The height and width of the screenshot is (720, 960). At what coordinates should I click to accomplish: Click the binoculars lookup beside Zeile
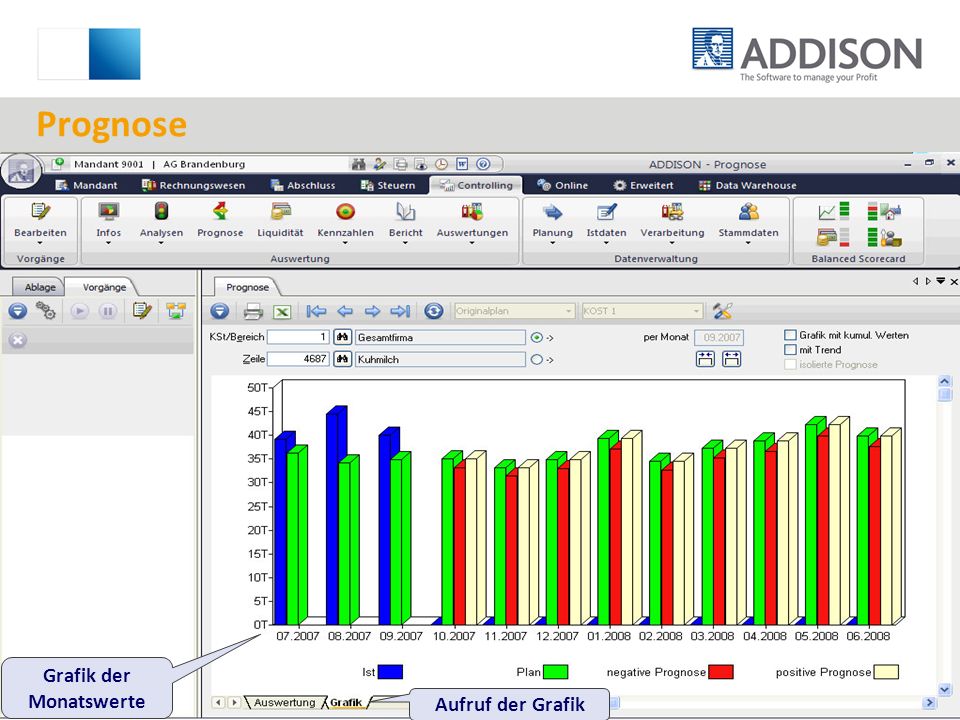click(x=342, y=359)
